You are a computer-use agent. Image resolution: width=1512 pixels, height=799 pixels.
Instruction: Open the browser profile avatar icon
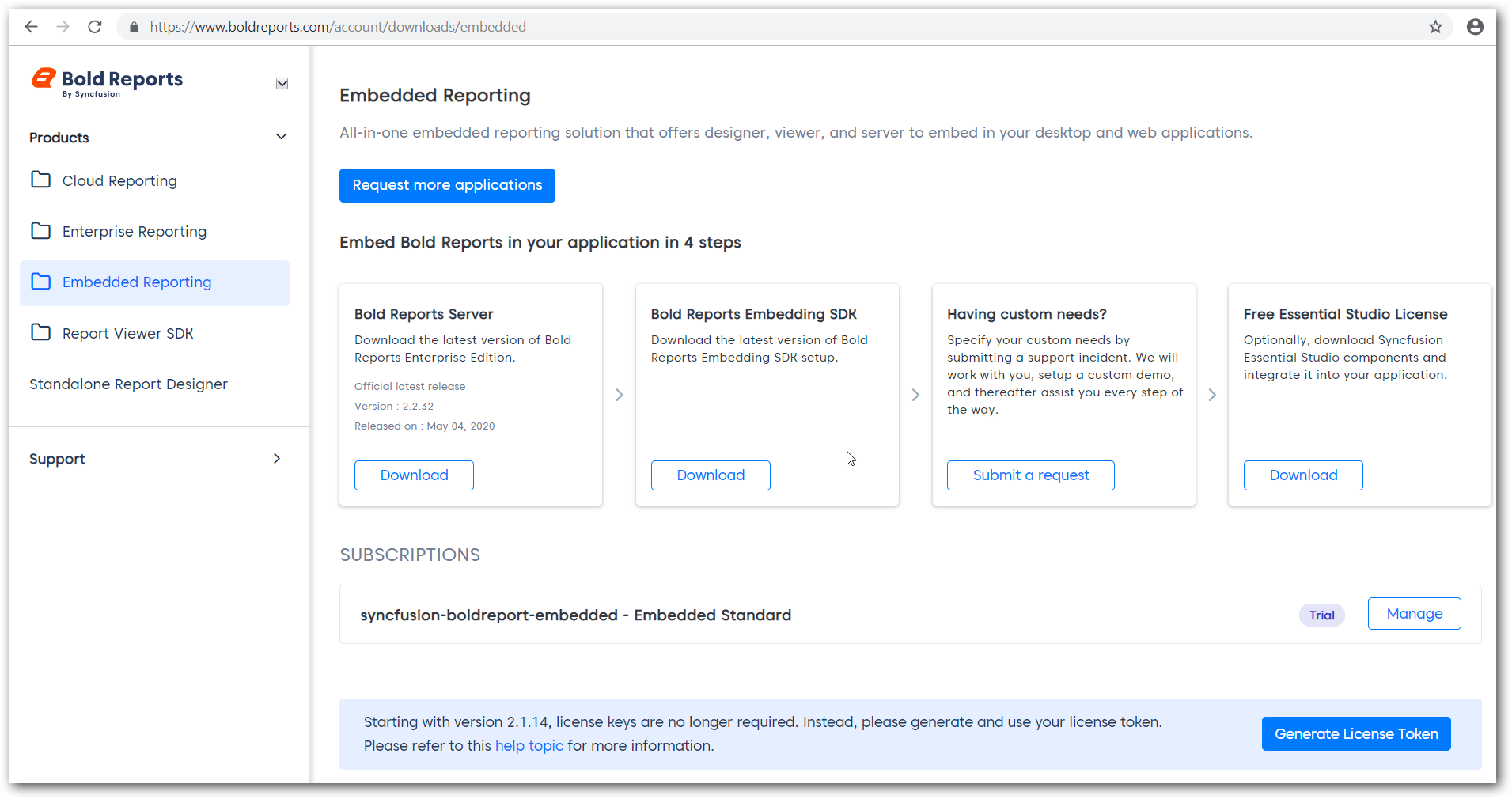tap(1475, 27)
